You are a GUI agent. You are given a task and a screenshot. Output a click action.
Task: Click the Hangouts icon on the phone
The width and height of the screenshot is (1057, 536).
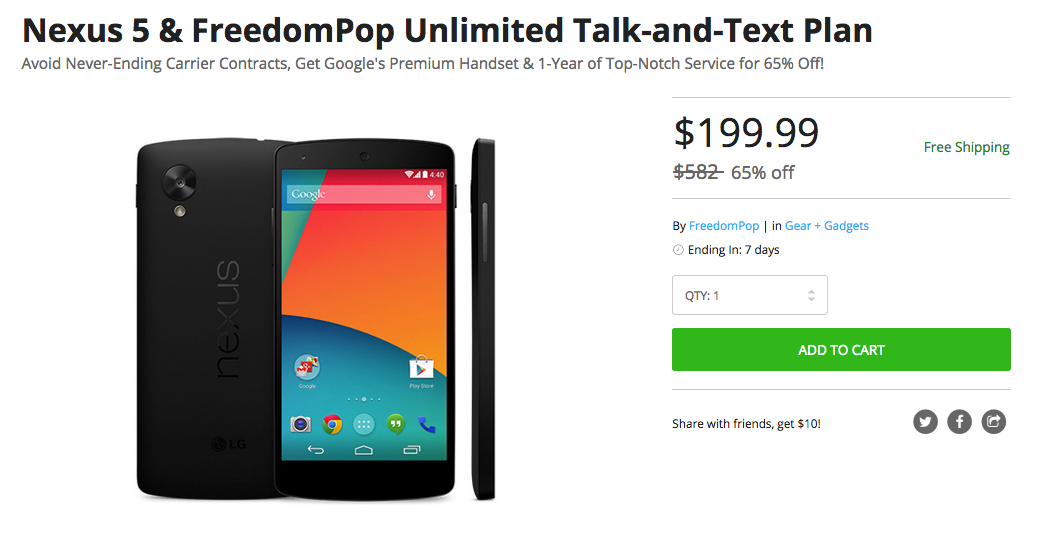[x=396, y=424]
